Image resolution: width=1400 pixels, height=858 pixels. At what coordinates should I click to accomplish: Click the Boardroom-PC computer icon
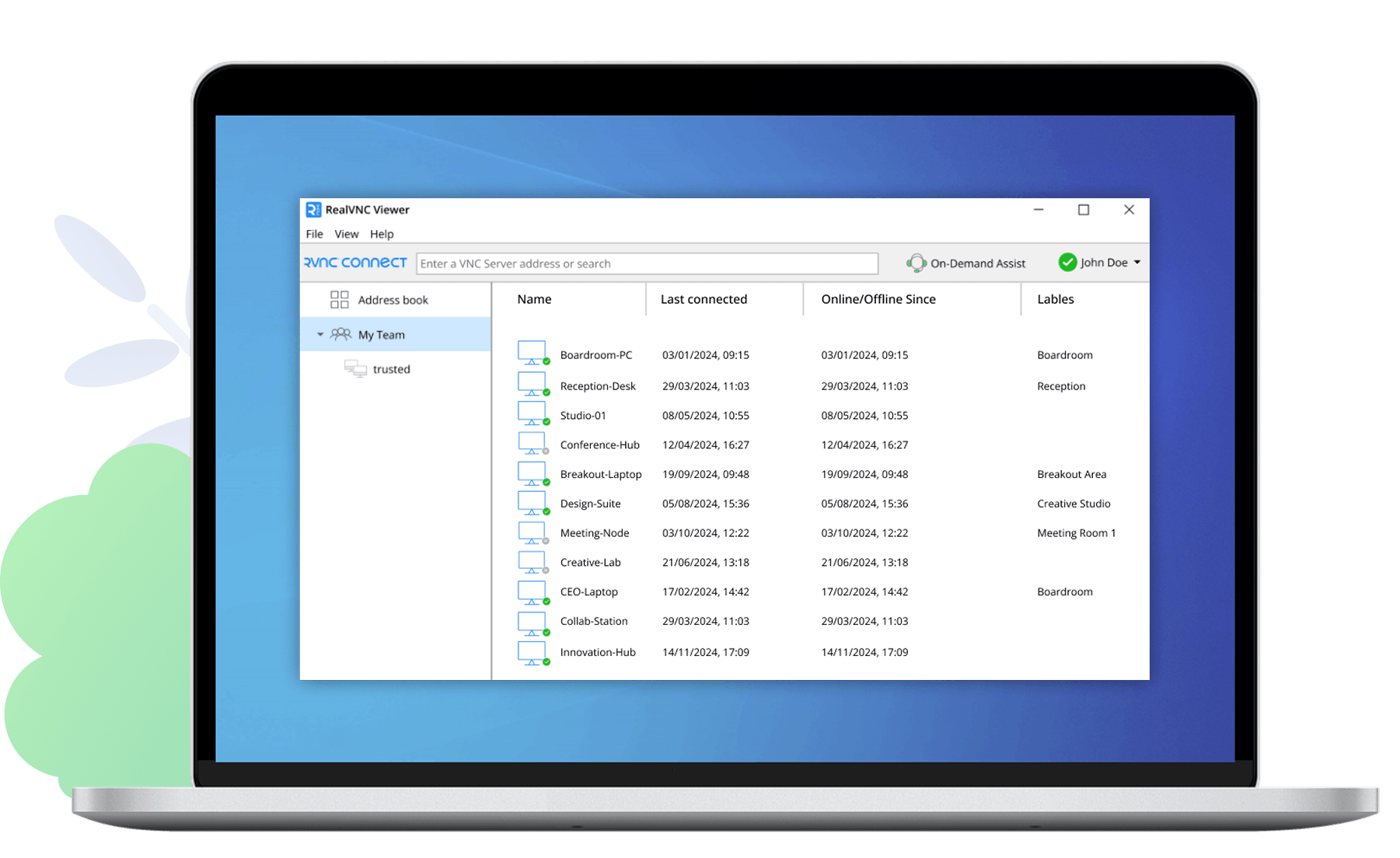532,353
